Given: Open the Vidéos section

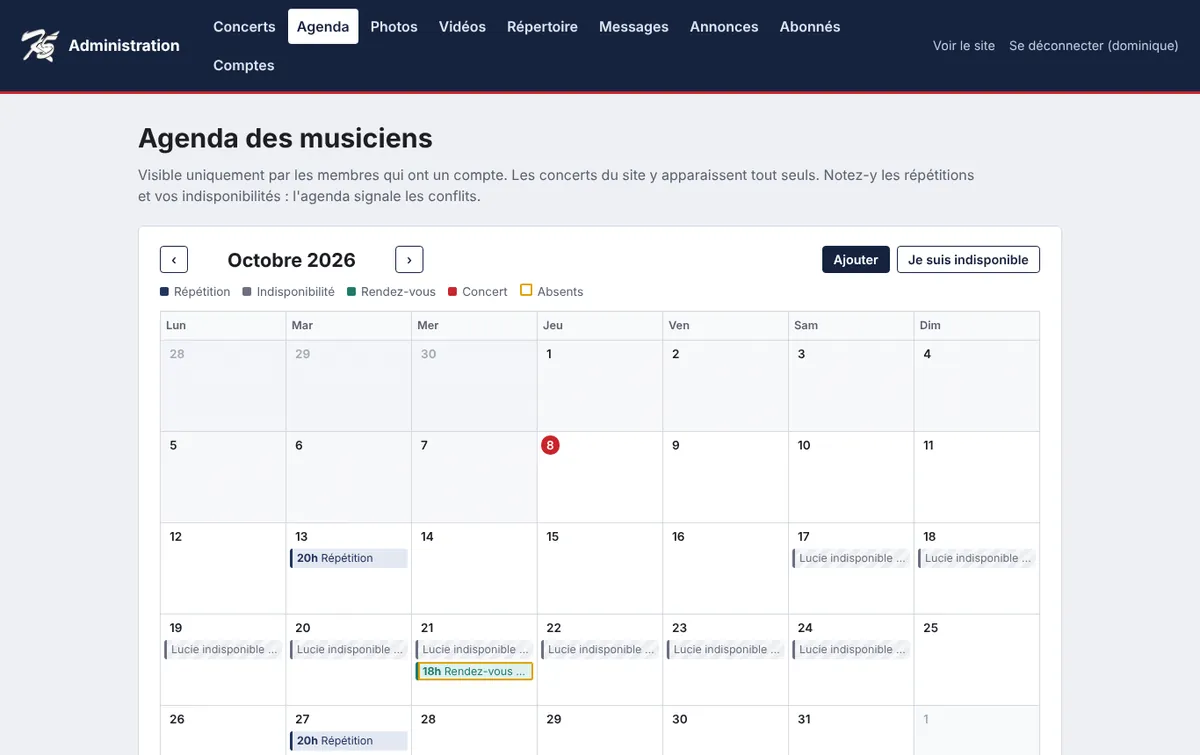Looking at the screenshot, I should [462, 27].
